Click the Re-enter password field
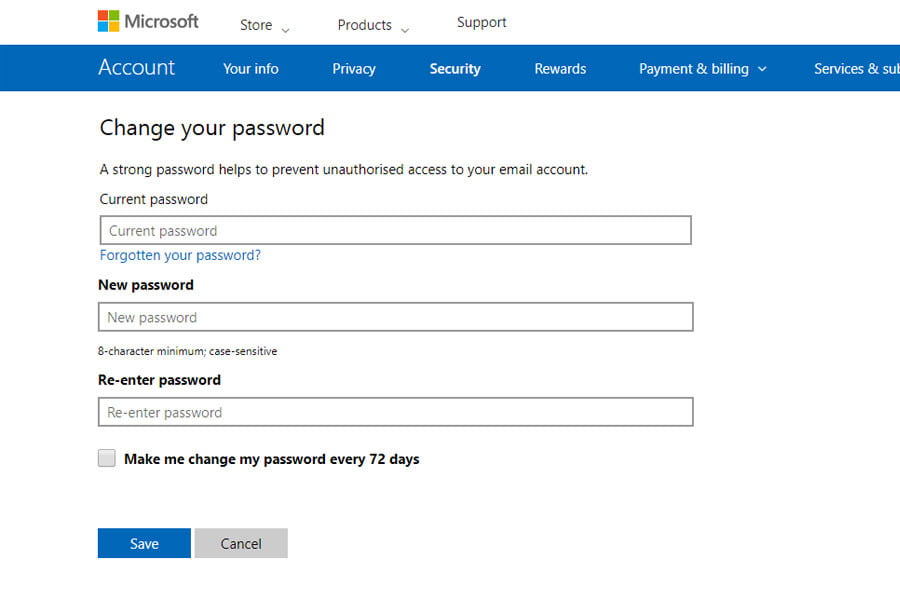This screenshot has width=900, height=600. click(395, 412)
